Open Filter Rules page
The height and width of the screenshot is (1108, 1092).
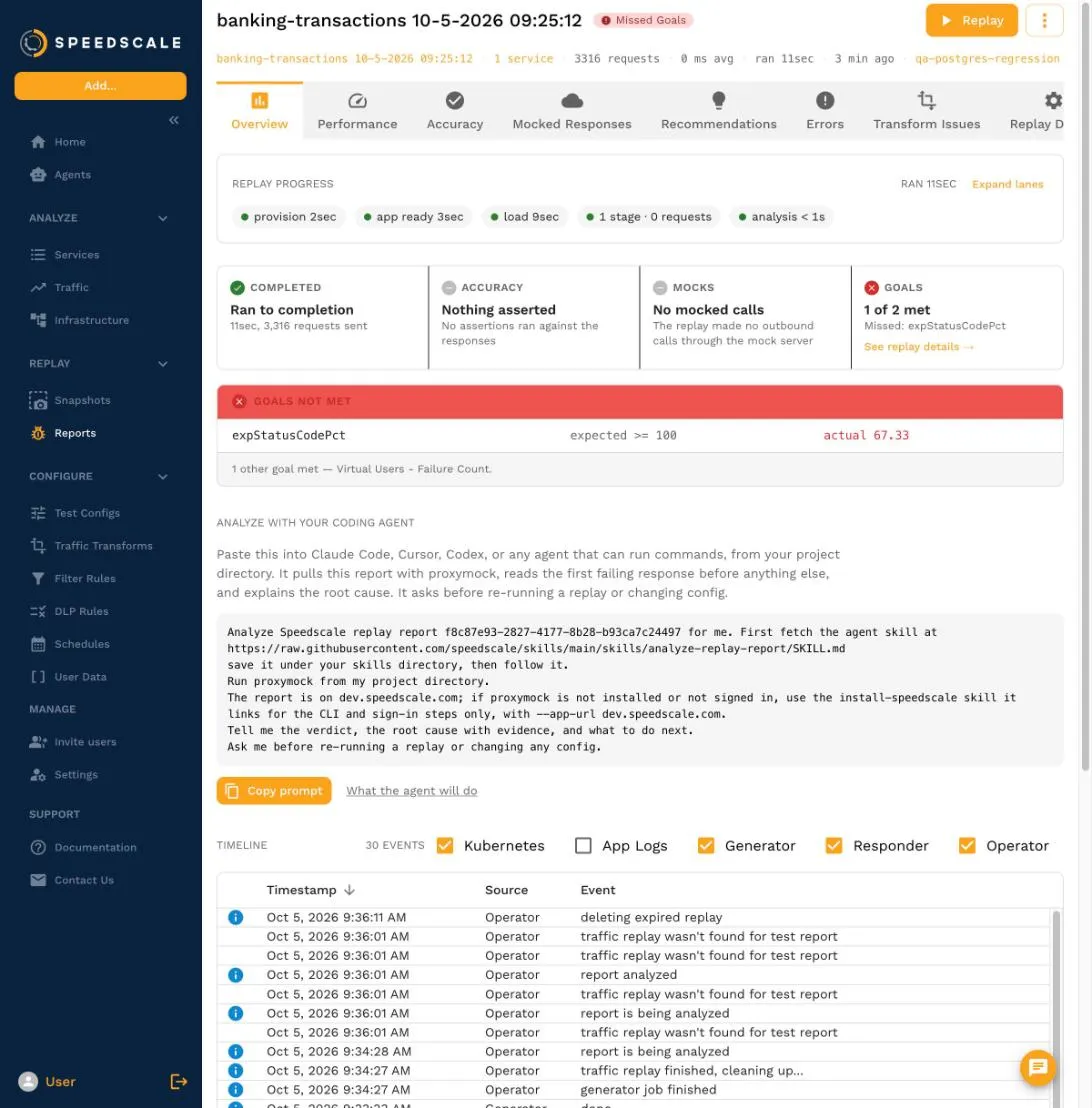click(x=73, y=578)
